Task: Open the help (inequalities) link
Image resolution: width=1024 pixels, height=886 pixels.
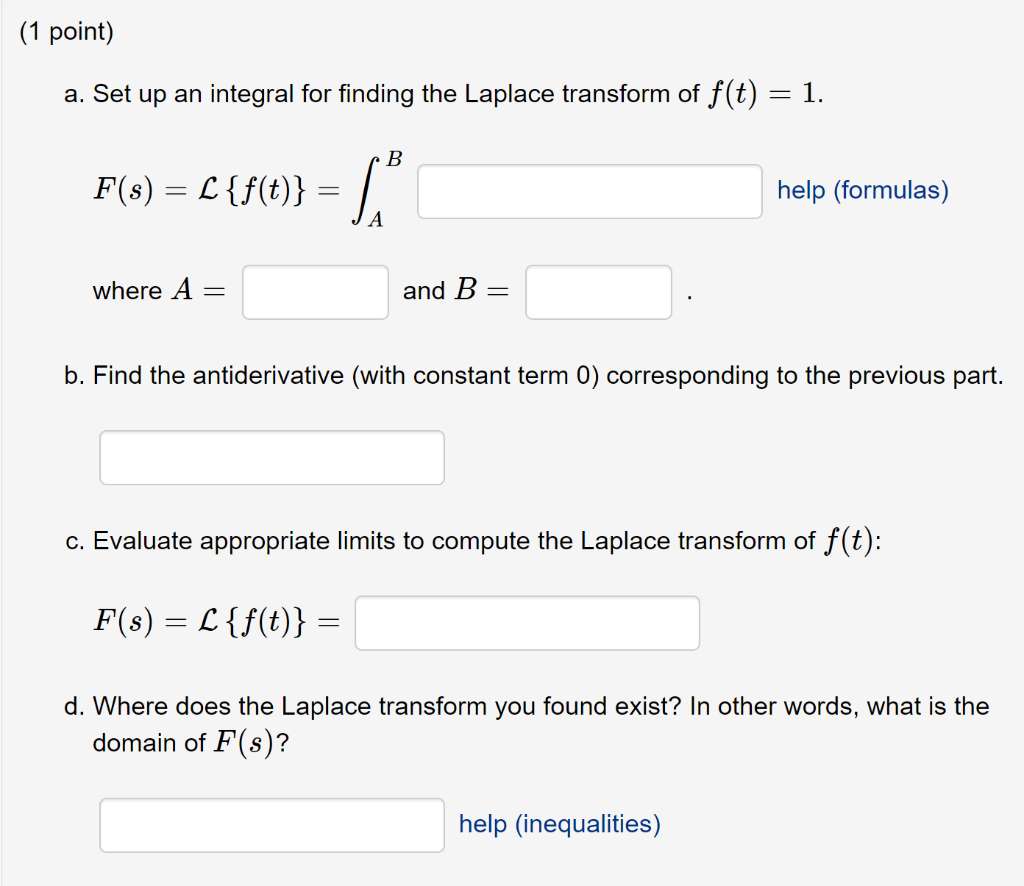Action: tap(559, 824)
